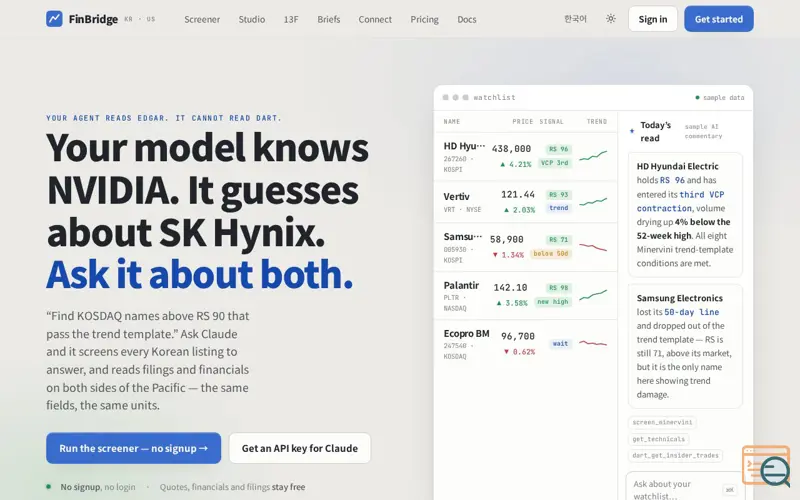Click the Samsung trend sparkline
The height and width of the screenshot is (500, 800).
tap(593, 247)
